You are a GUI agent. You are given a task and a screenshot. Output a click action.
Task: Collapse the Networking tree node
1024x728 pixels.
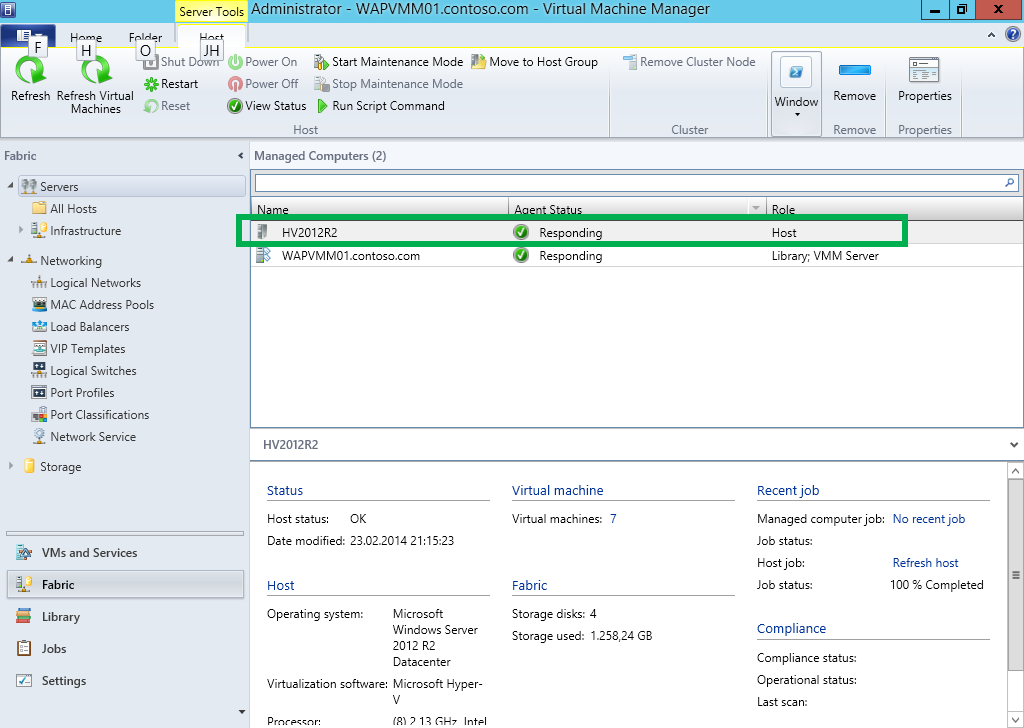(x=10, y=260)
